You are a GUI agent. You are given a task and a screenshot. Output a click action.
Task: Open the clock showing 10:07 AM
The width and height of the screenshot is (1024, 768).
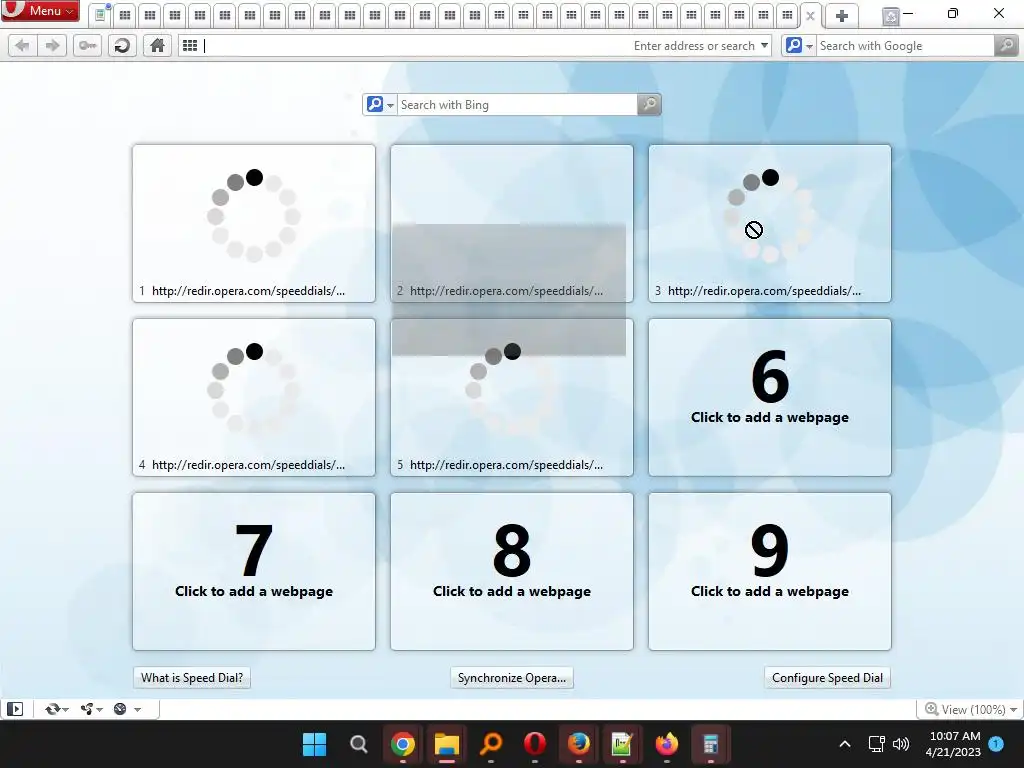[953, 744]
